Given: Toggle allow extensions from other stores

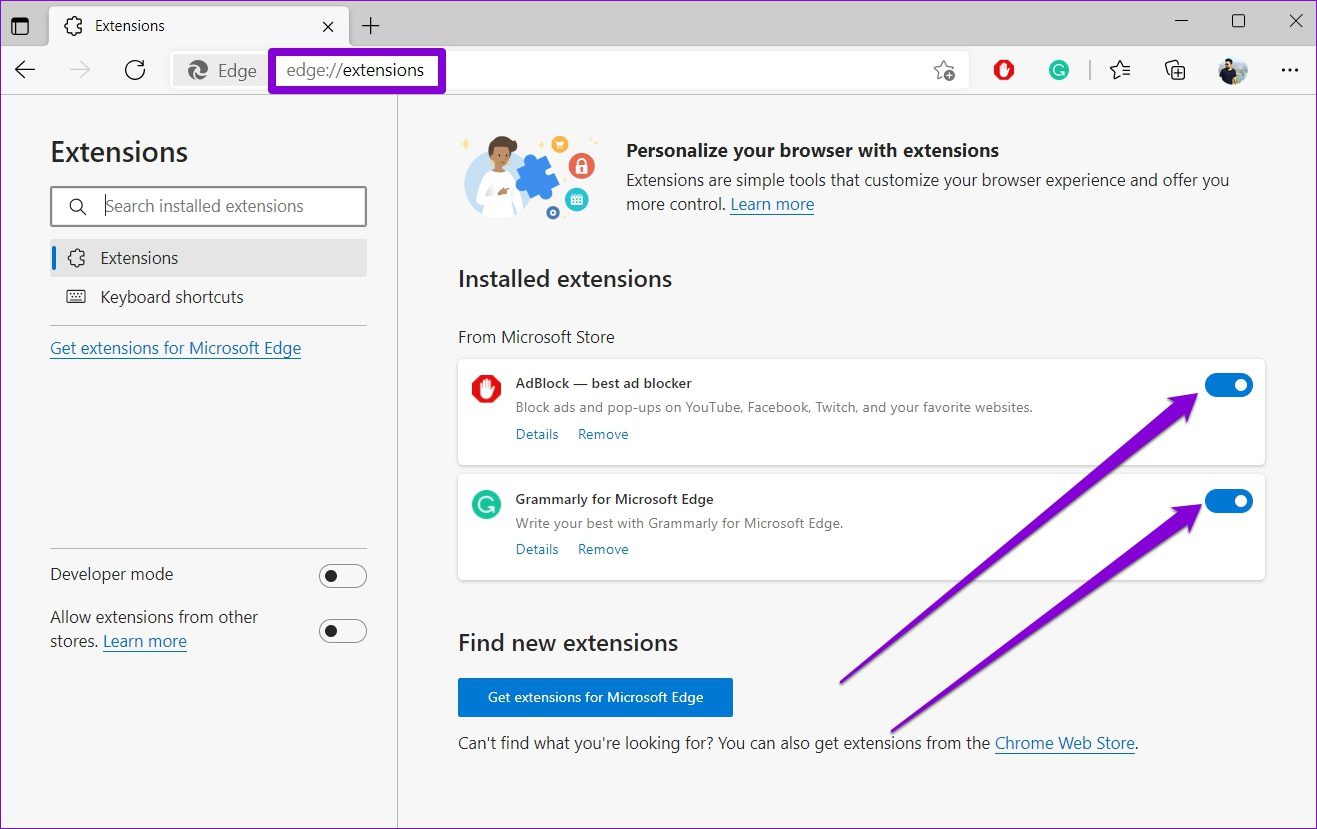Looking at the screenshot, I should pos(343,631).
